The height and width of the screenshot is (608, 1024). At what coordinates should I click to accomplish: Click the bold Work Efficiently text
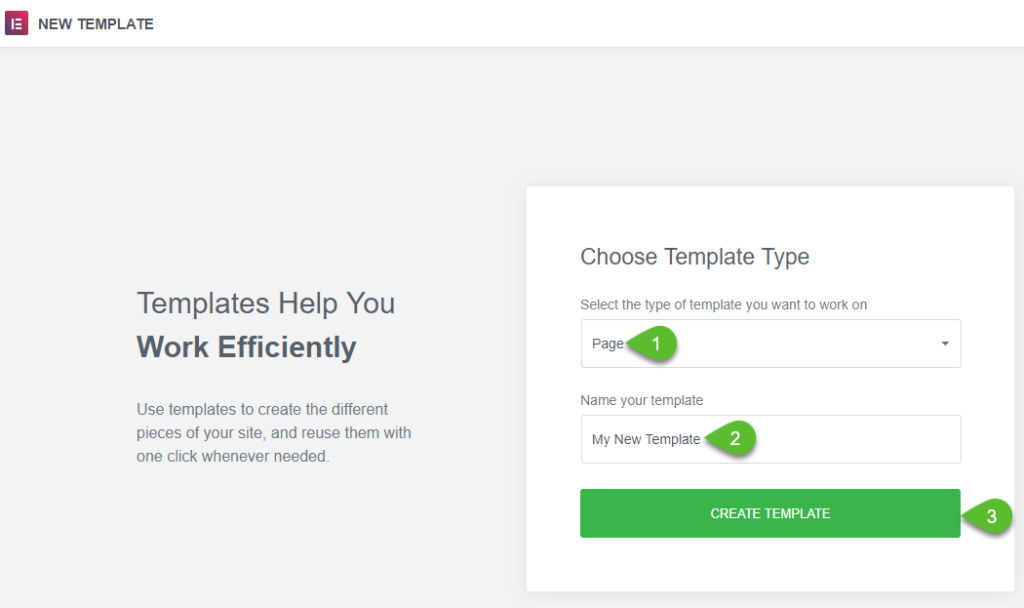[246, 347]
